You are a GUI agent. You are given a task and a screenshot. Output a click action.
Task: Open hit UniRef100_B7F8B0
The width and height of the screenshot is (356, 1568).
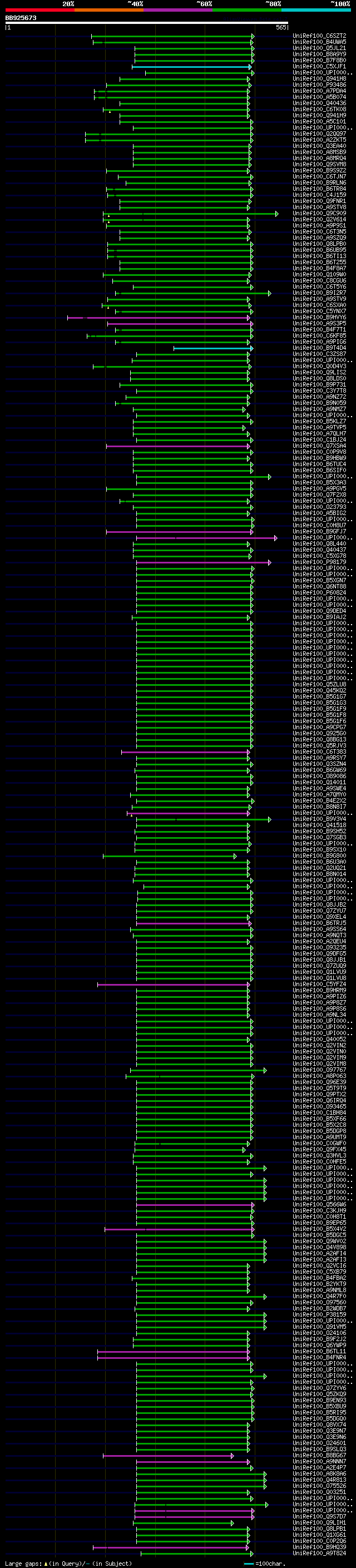[319, 60]
